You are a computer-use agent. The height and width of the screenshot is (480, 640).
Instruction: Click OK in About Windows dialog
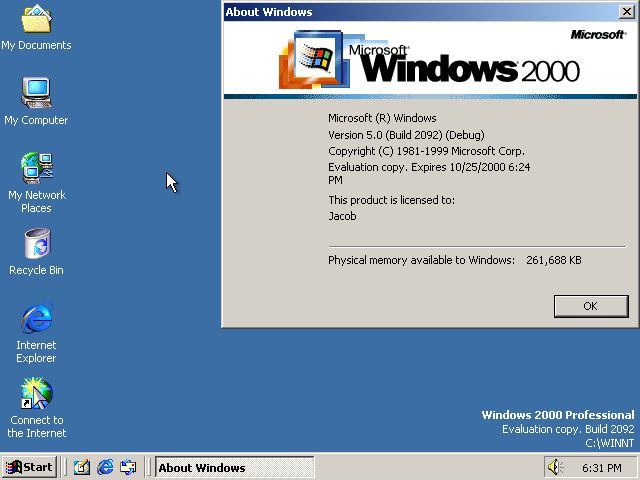(591, 306)
